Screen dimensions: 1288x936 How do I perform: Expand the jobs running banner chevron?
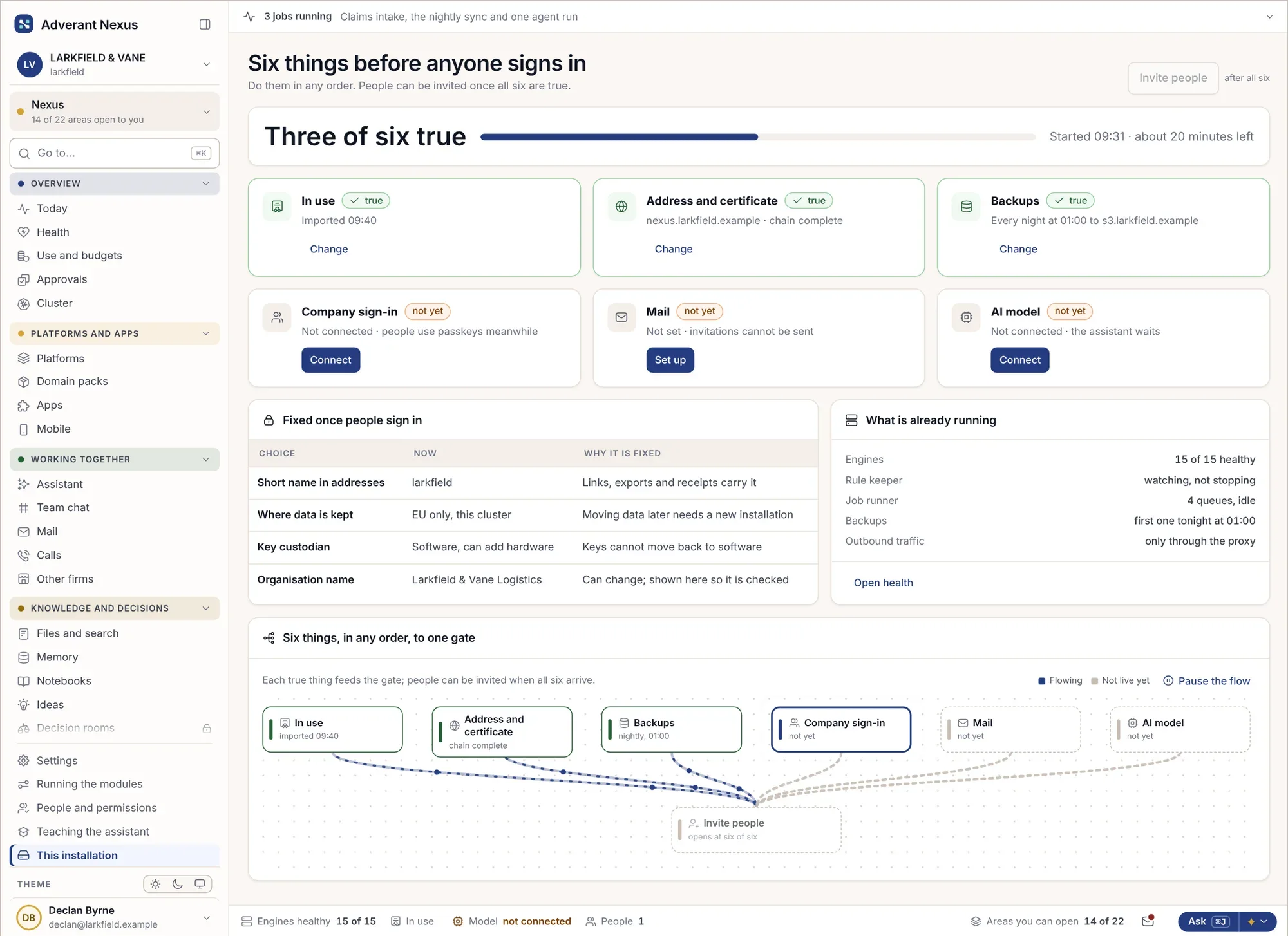tap(1269, 17)
